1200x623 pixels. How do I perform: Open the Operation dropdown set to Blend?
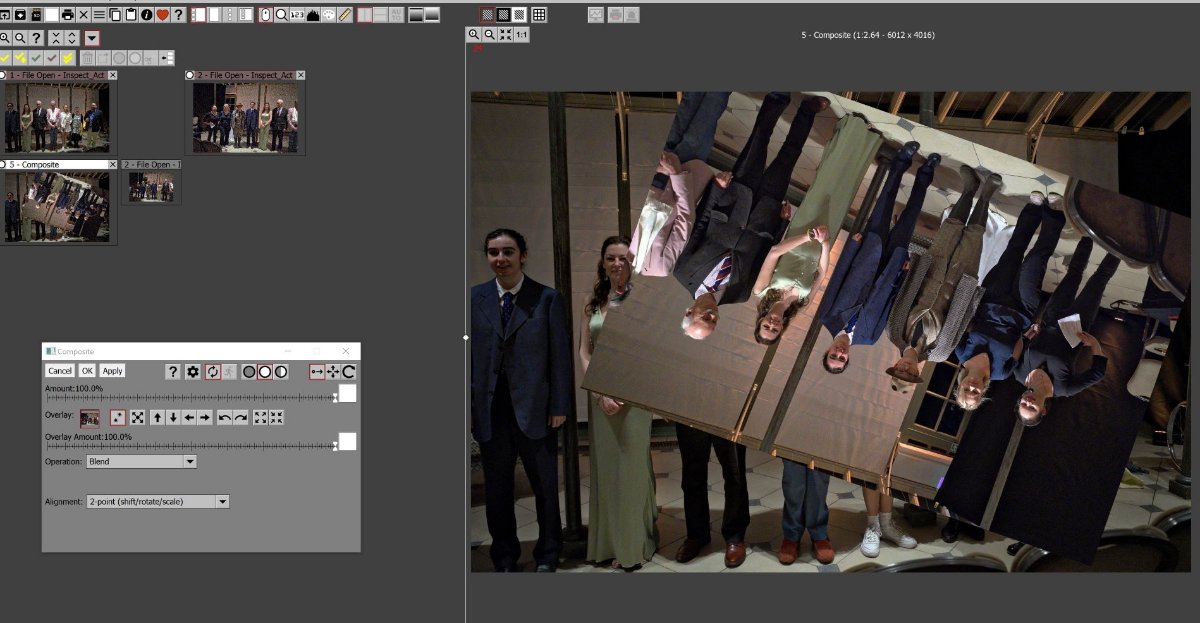pyautogui.click(x=141, y=462)
